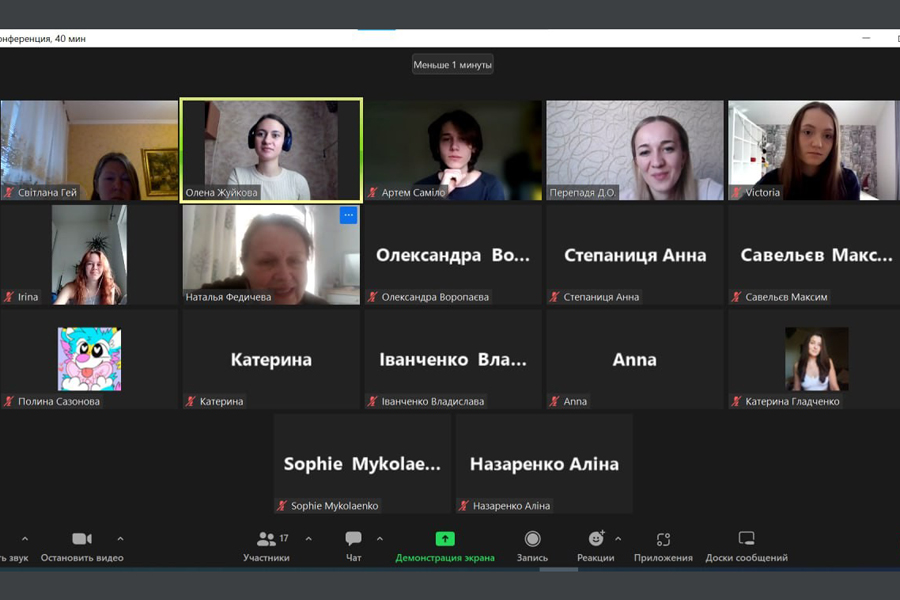
Task: Select Victoria video tile
Action: click(812, 150)
